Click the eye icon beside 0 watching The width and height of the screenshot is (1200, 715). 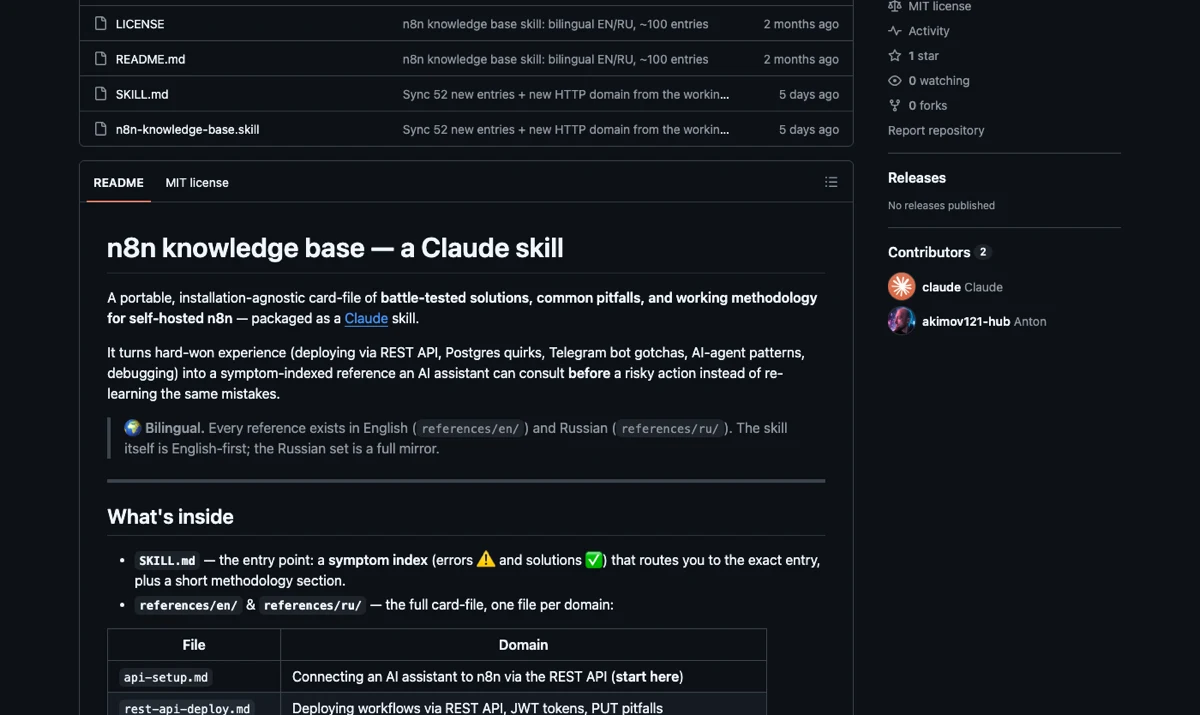pyautogui.click(x=895, y=81)
